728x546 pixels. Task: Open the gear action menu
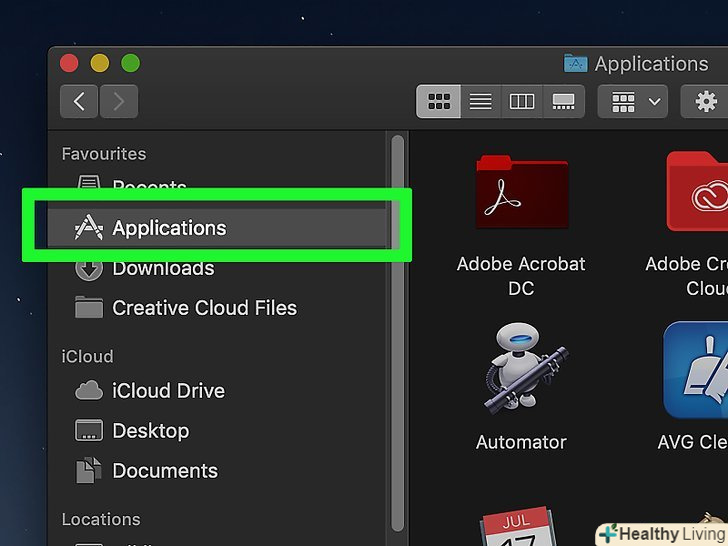pos(705,101)
